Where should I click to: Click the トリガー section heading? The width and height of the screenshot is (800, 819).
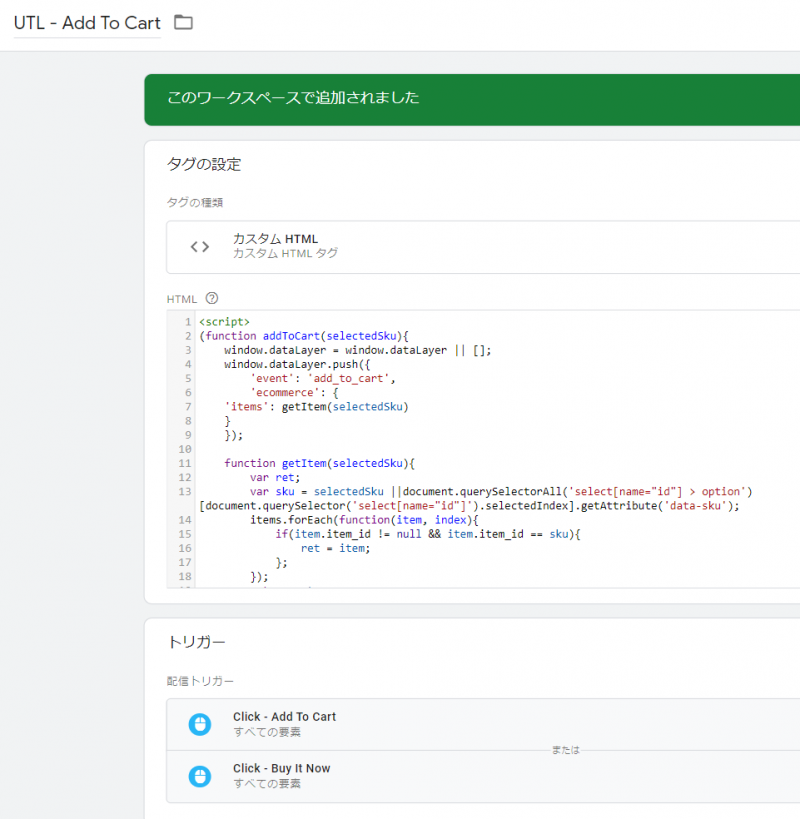click(x=196, y=642)
